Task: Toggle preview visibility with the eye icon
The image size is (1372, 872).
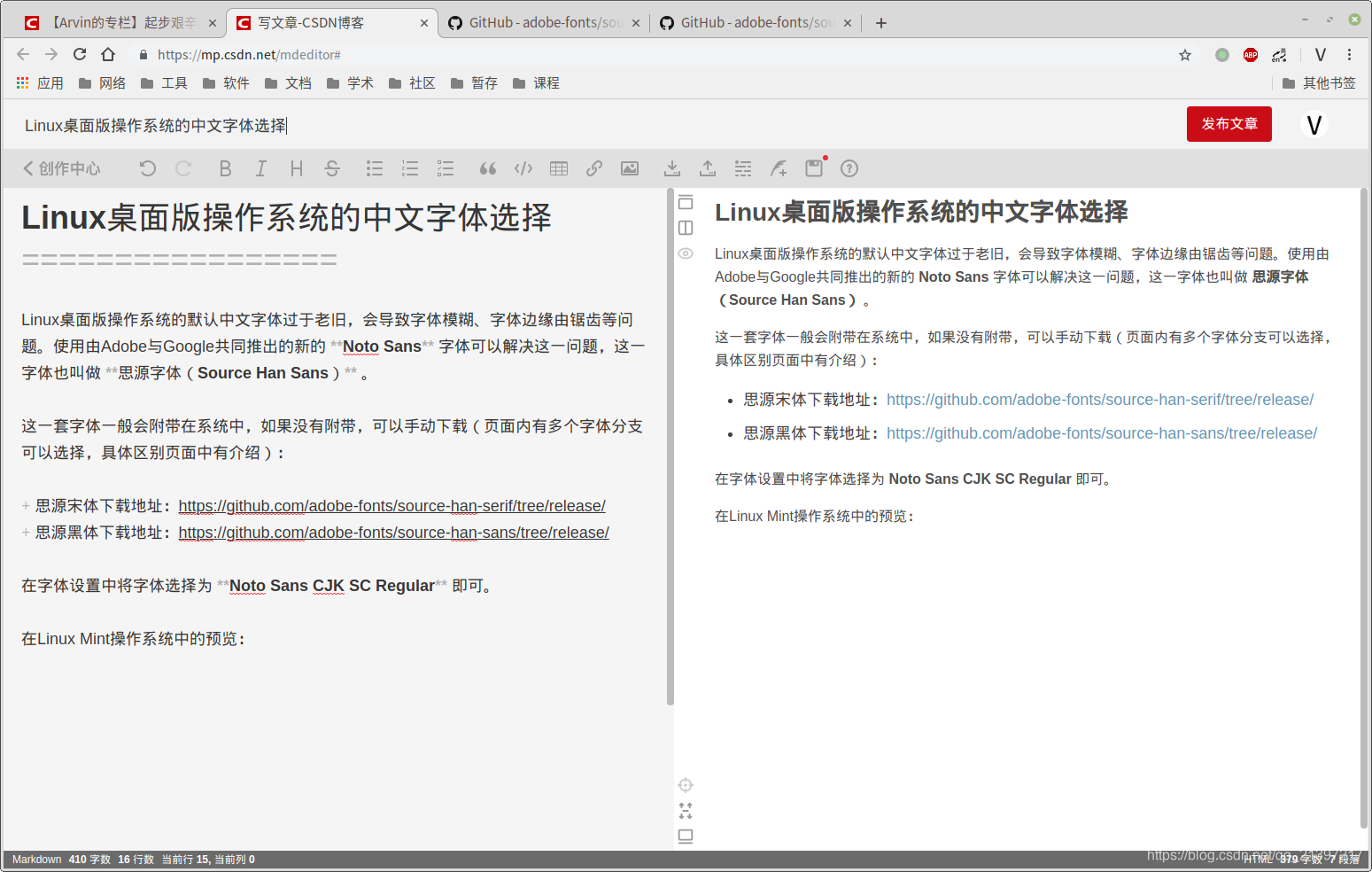Action: (x=686, y=253)
